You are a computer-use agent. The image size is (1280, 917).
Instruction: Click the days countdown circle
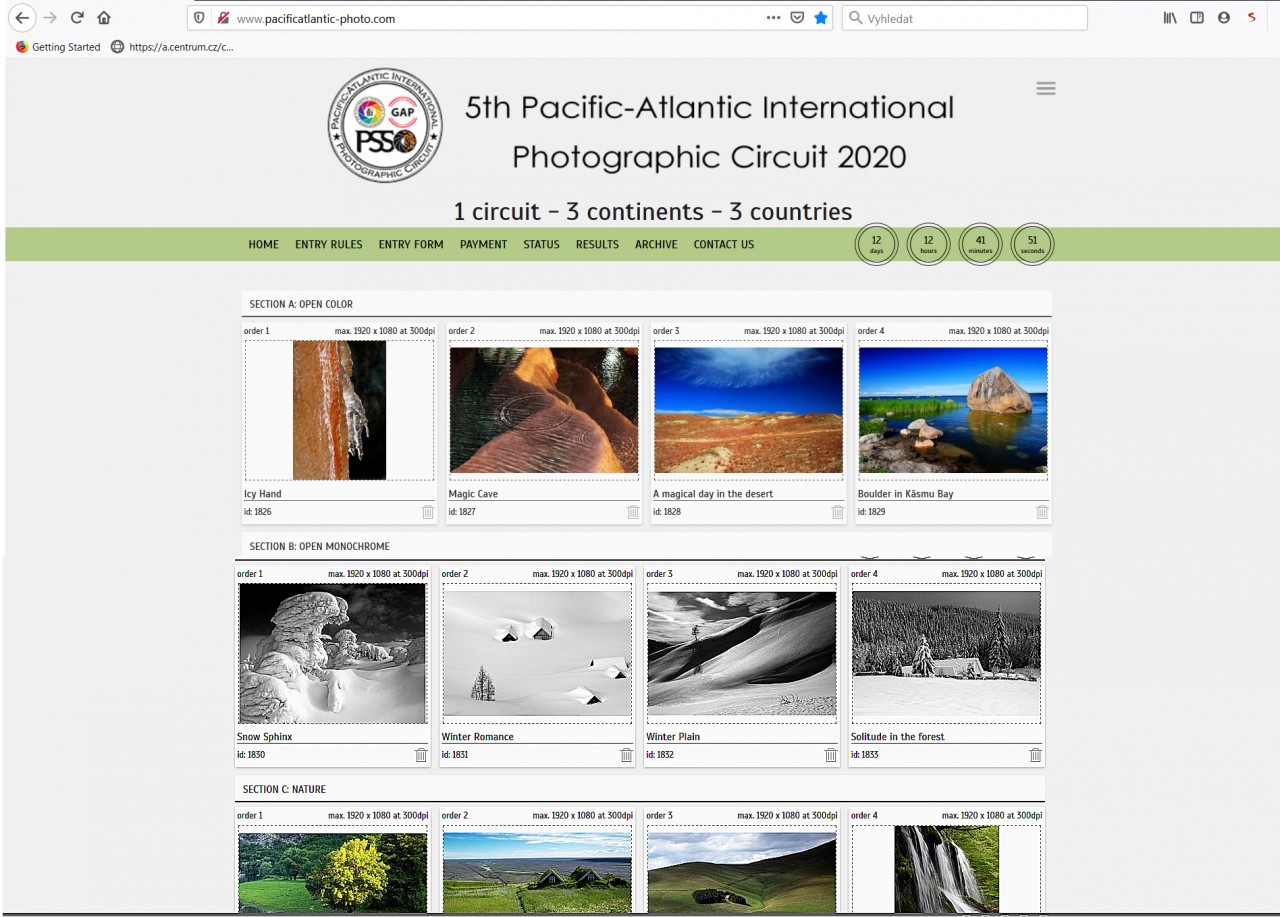click(876, 244)
